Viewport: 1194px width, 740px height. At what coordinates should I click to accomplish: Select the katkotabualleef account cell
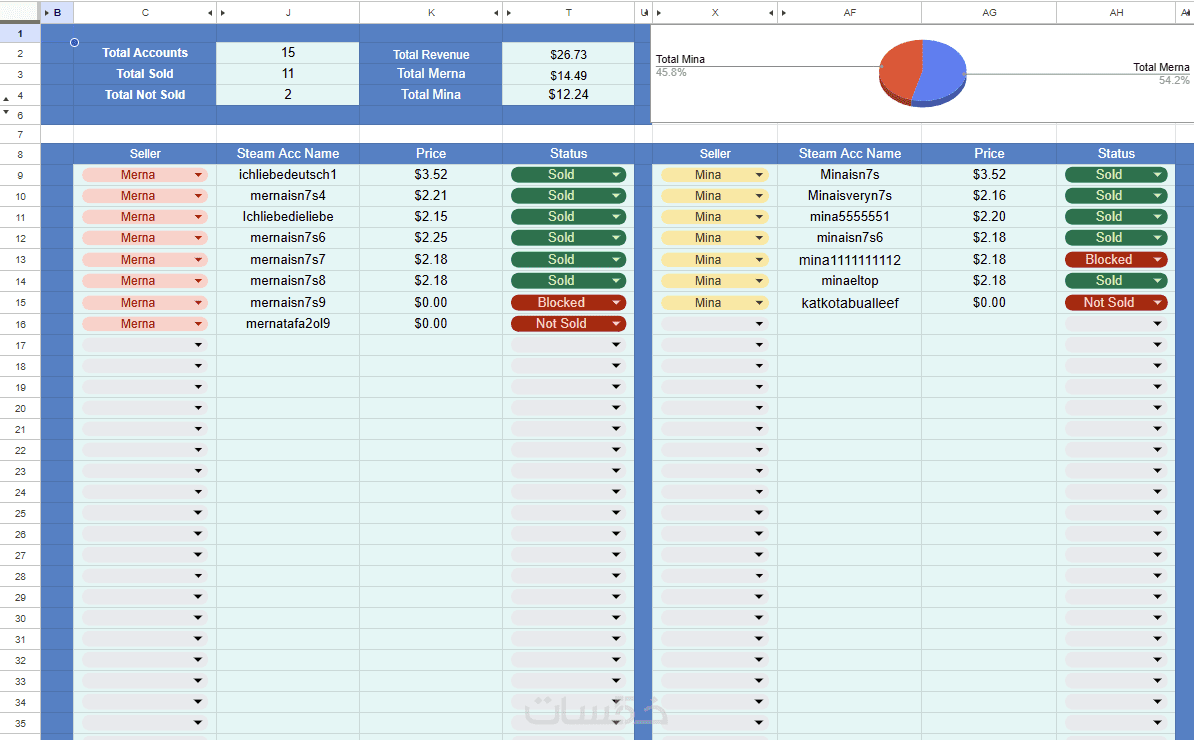coord(850,303)
